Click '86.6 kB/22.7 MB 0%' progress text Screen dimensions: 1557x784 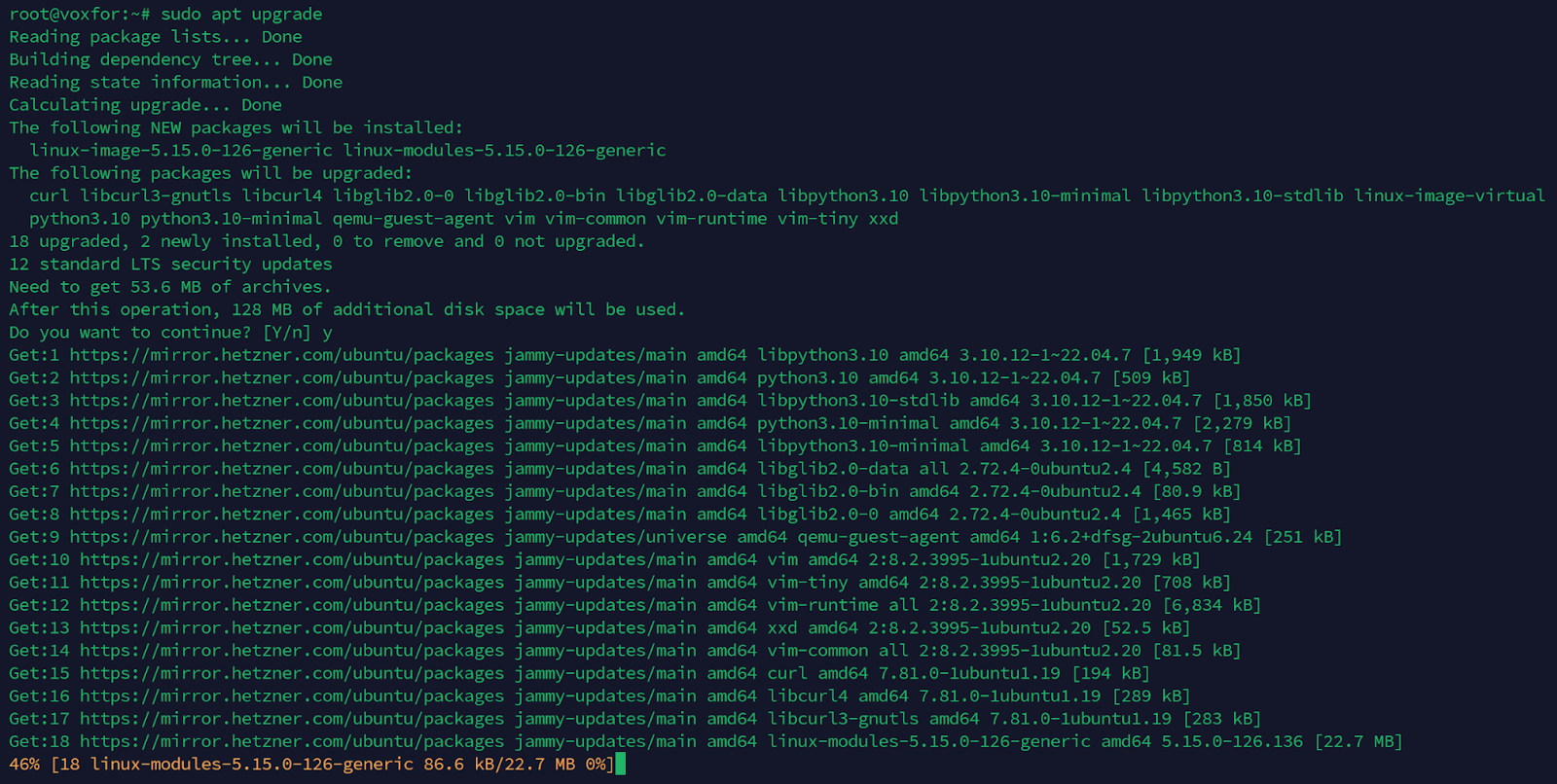(515, 765)
